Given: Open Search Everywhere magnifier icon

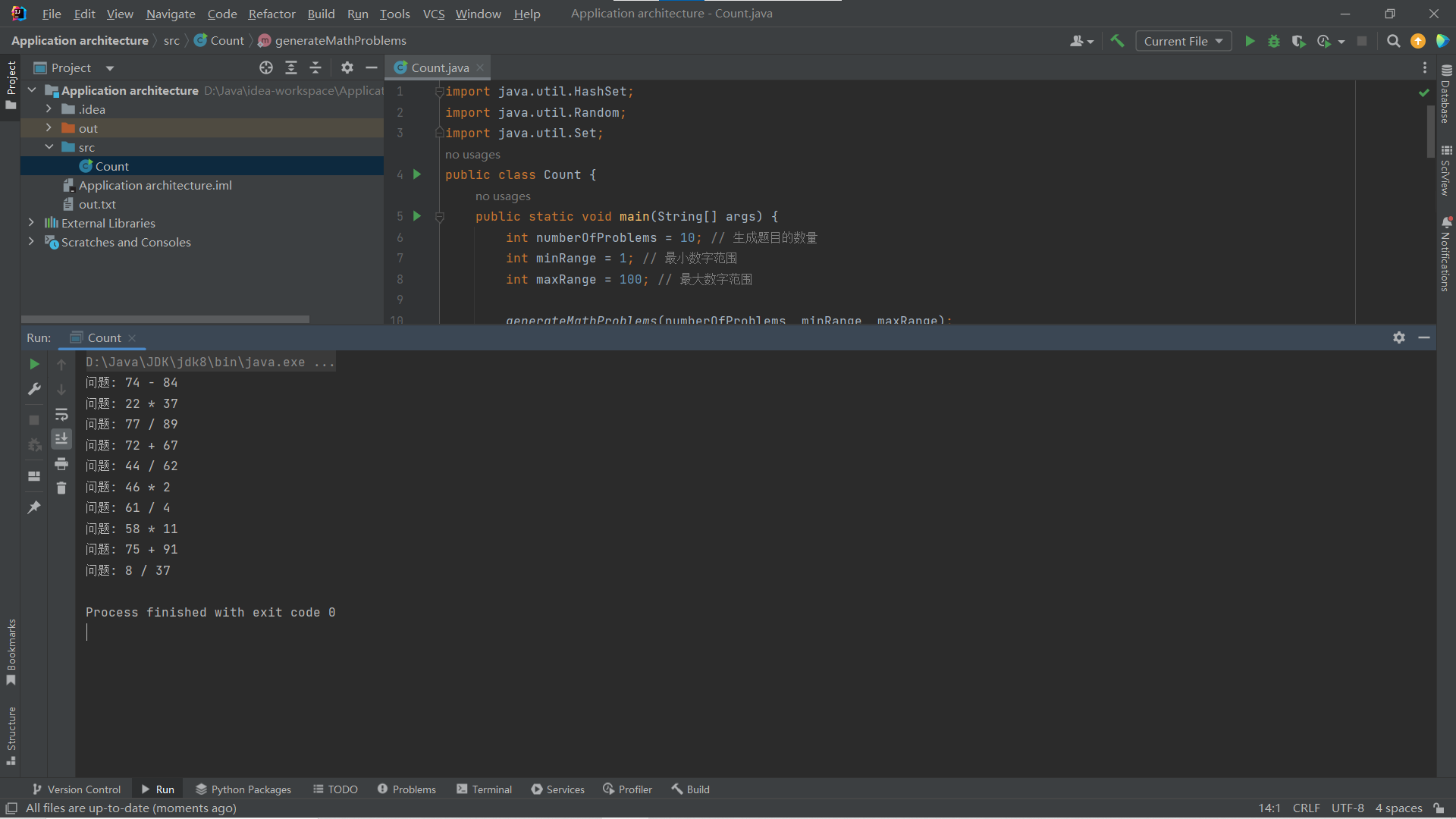Looking at the screenshot, I should [x=1393, y=41].
